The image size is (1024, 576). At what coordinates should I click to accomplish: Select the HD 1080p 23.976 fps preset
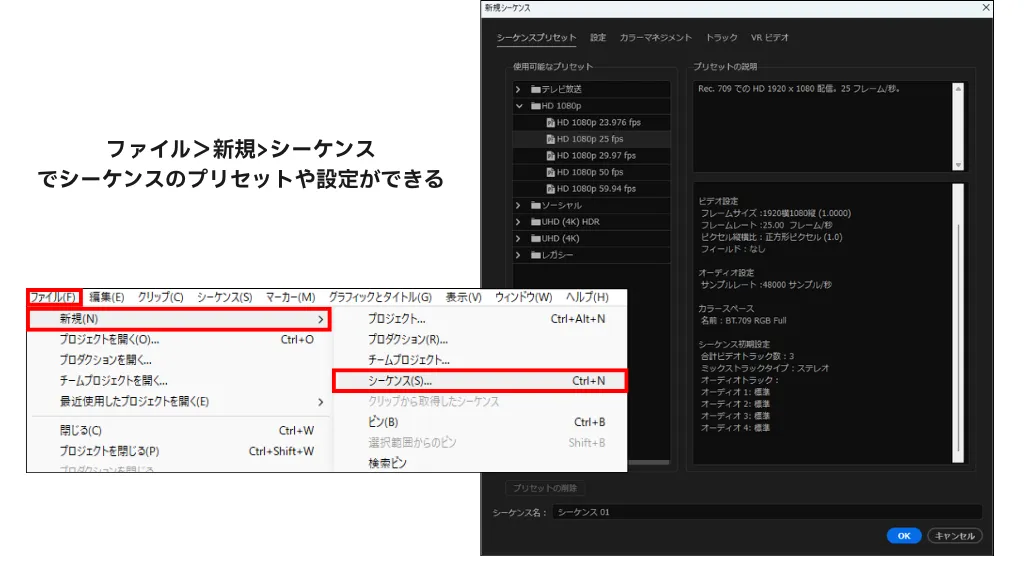(592, 123)
